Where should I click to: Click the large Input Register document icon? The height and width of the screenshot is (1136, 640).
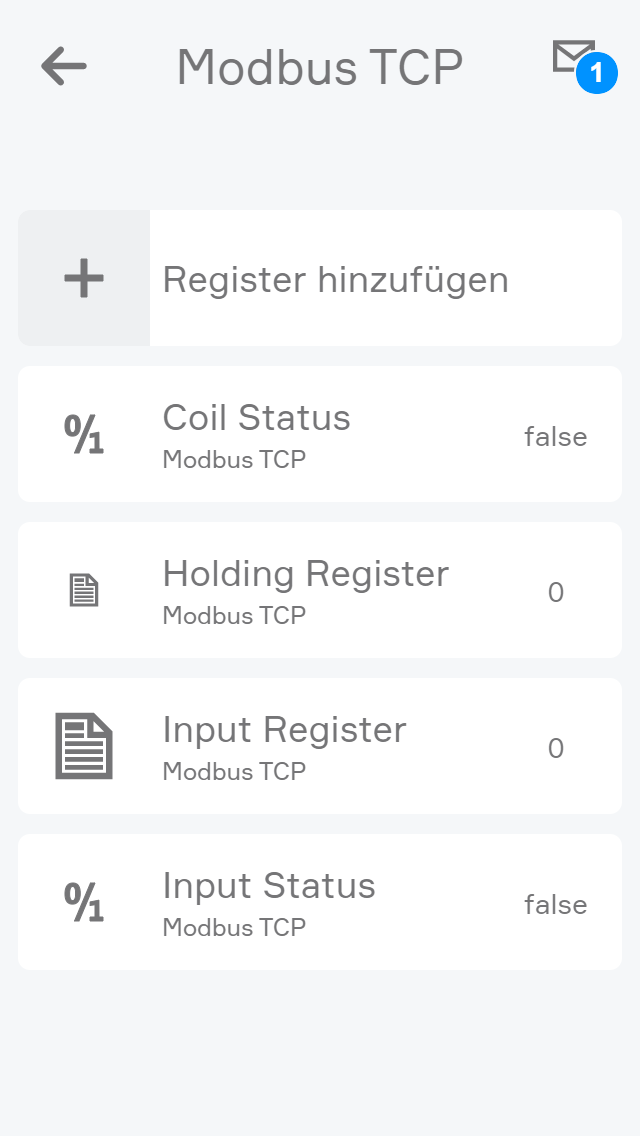84,746
